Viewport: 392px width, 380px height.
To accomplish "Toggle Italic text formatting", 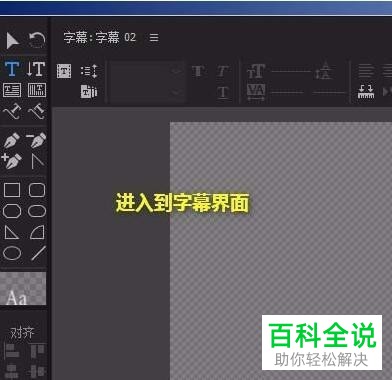I will click(x=223, y=71).
